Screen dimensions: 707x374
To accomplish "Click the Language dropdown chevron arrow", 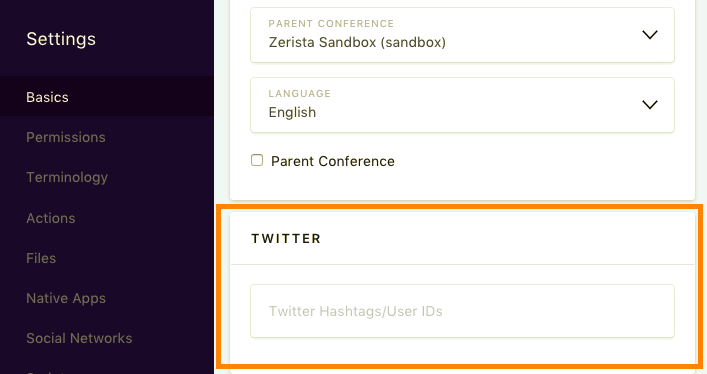I will 650,105.
